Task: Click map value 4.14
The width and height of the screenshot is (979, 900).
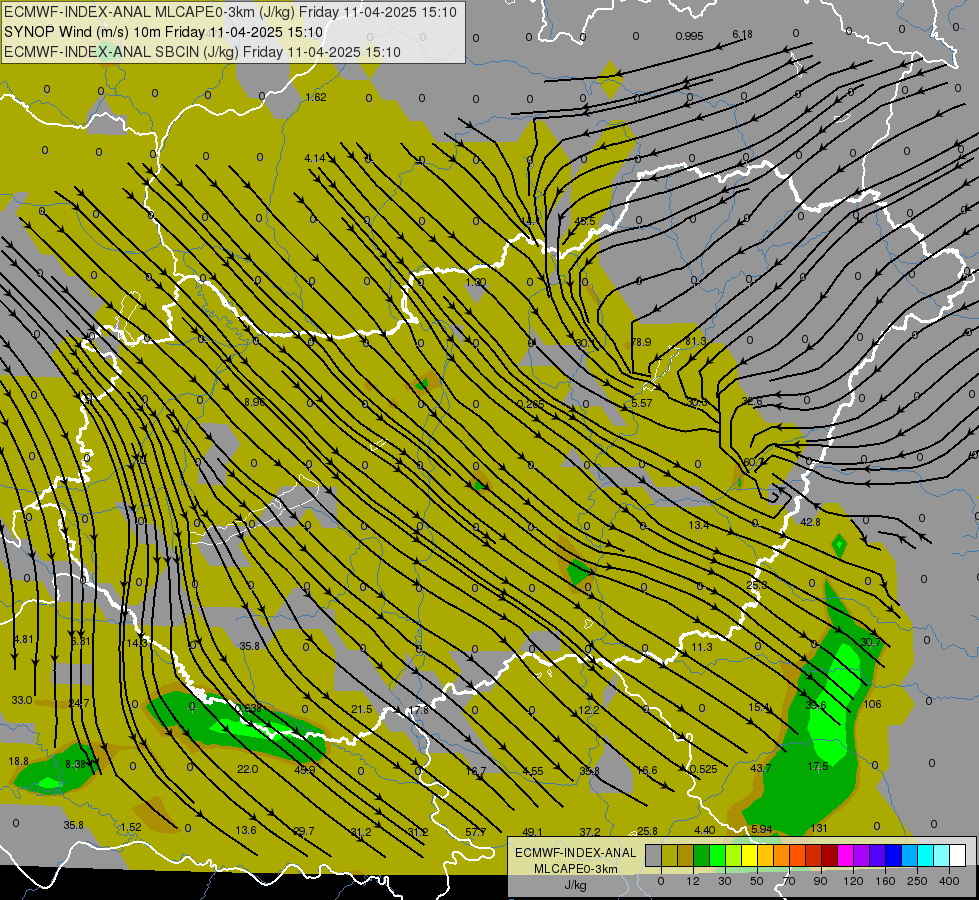Action: pos(315,158)
